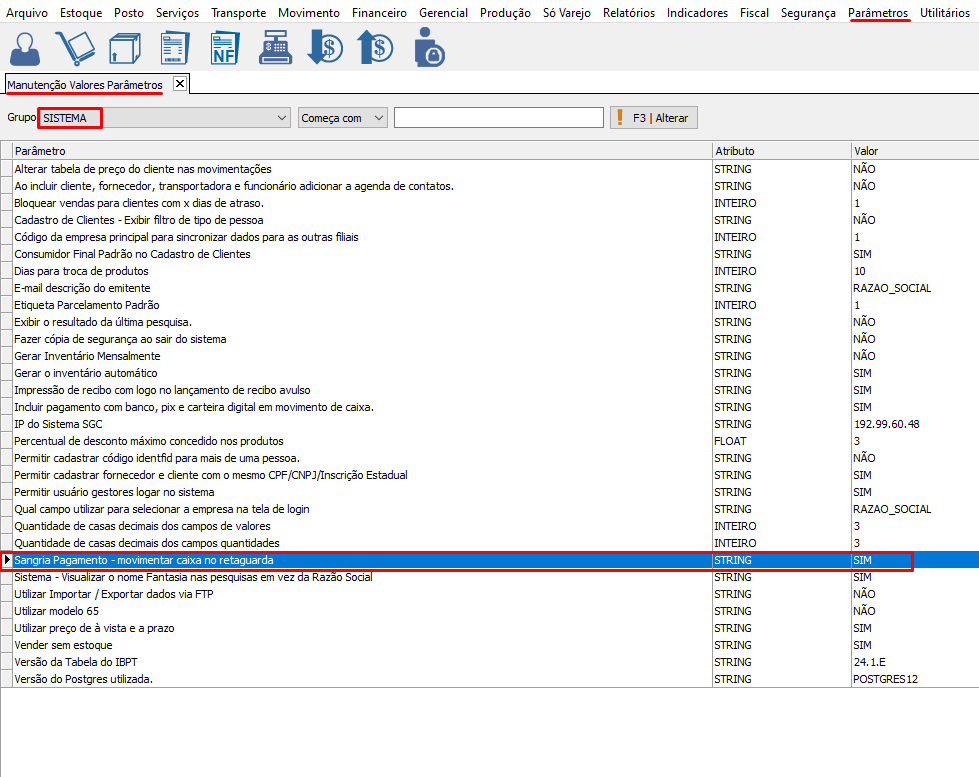Click the parameter search text field
Viewport: 979px width, 777px height.
(498, 118)
